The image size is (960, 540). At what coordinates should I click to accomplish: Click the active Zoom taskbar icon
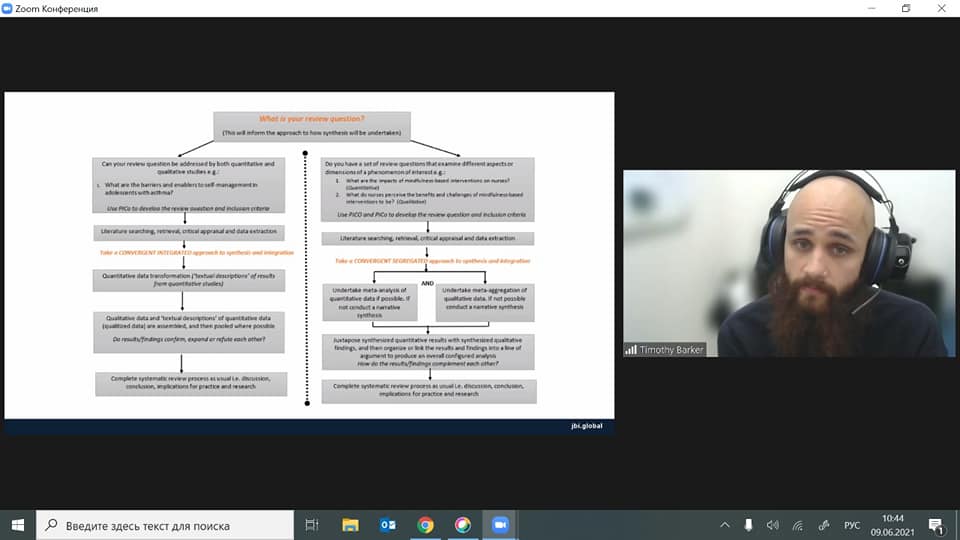tap(500, 525)
